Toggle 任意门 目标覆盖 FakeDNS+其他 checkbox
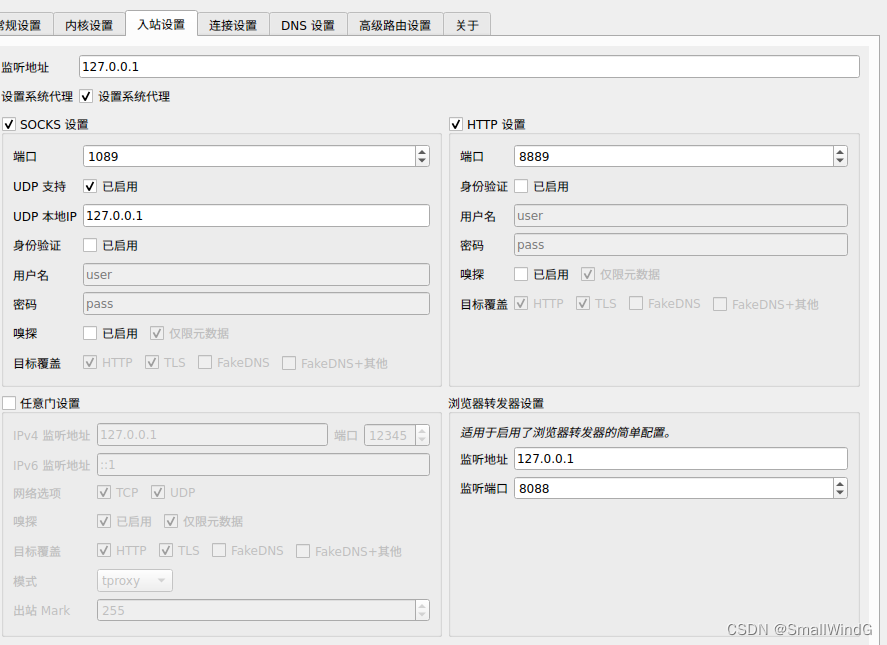 [x=303, y=551]
